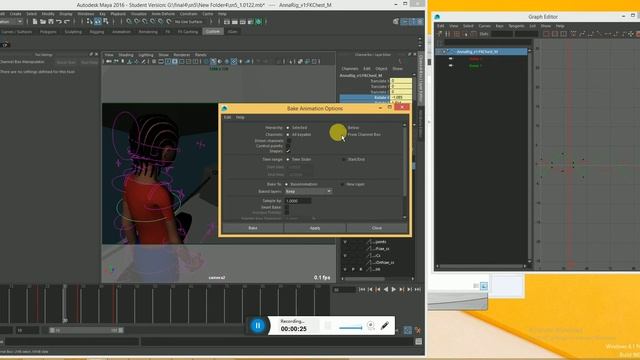Click the zoom magnifier icon in recorder bar

coord(371,325)
